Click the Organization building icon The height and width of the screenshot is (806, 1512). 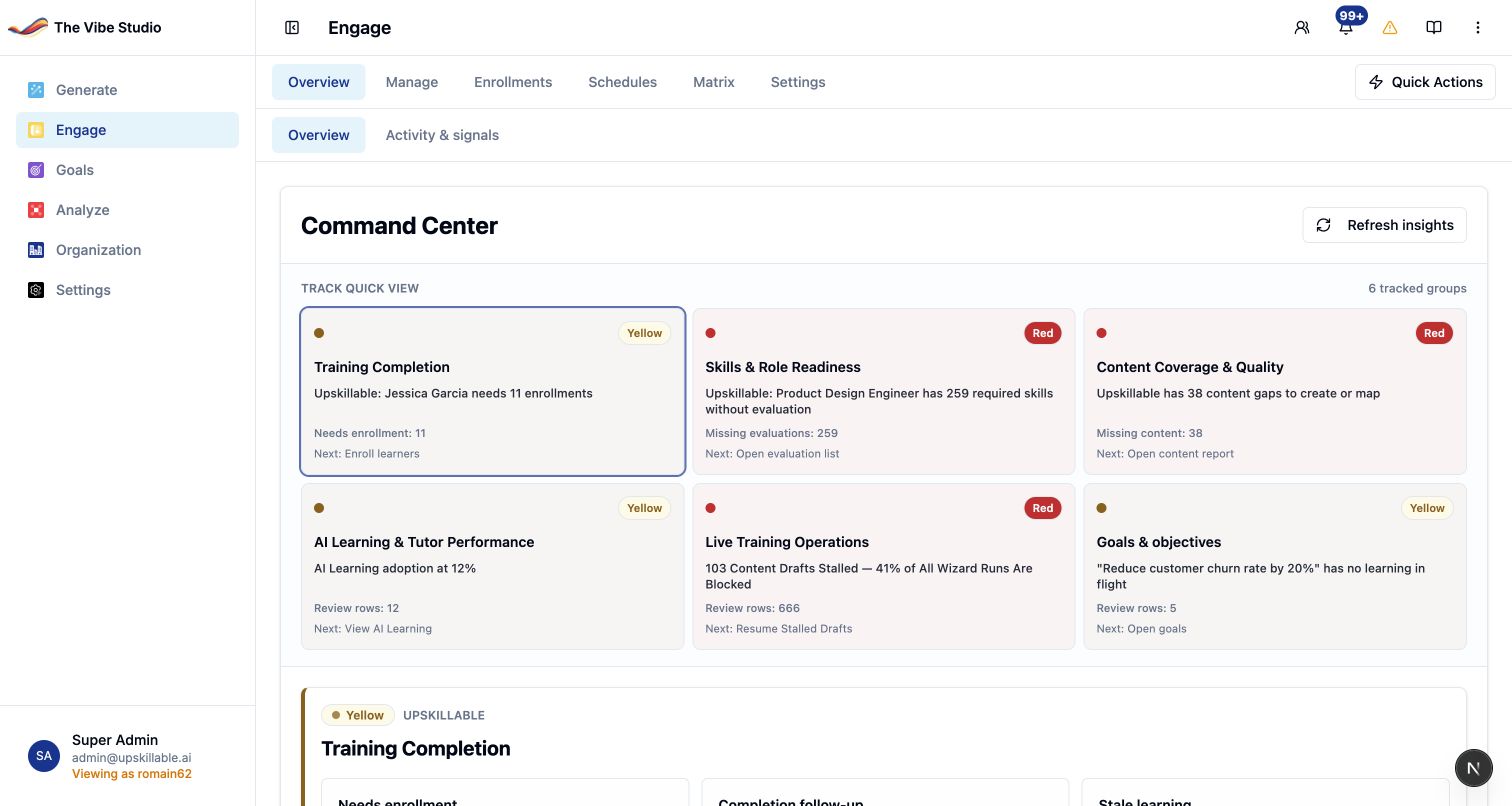click(36, 250)
